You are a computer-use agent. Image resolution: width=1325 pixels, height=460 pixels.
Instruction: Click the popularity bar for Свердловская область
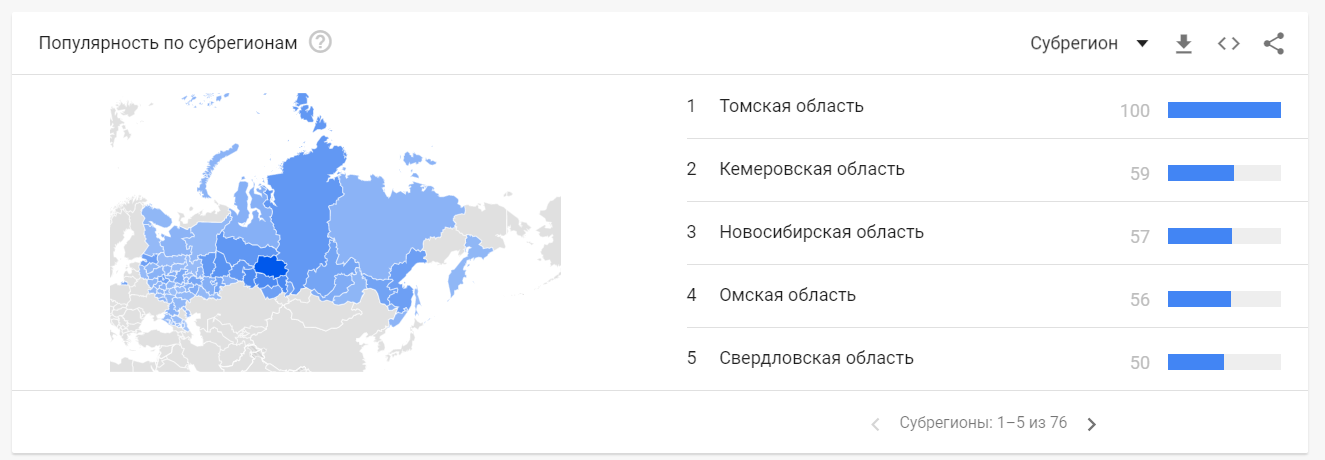(x=1196, y=362)
